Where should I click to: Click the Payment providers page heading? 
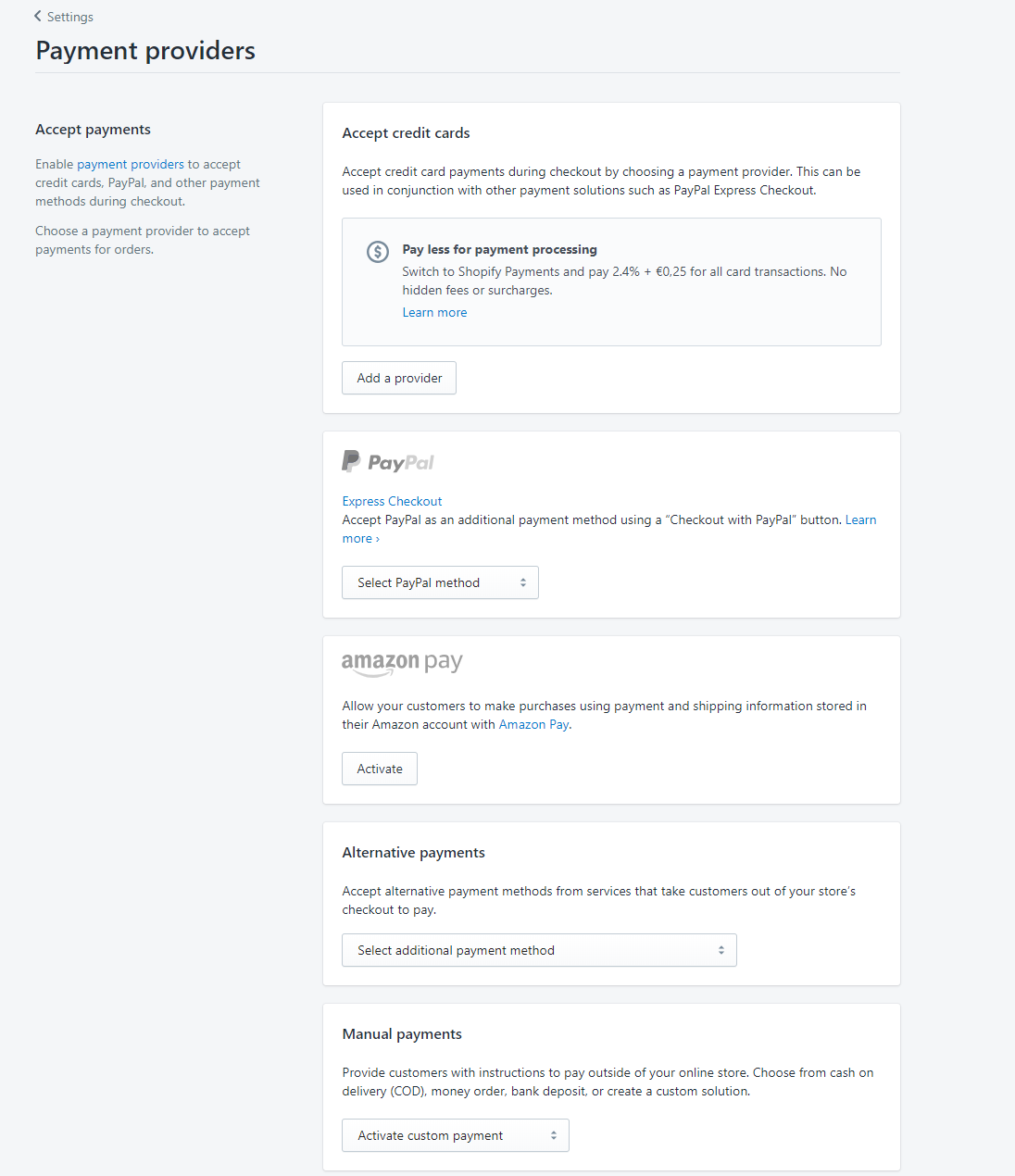(x=145, y=50)
